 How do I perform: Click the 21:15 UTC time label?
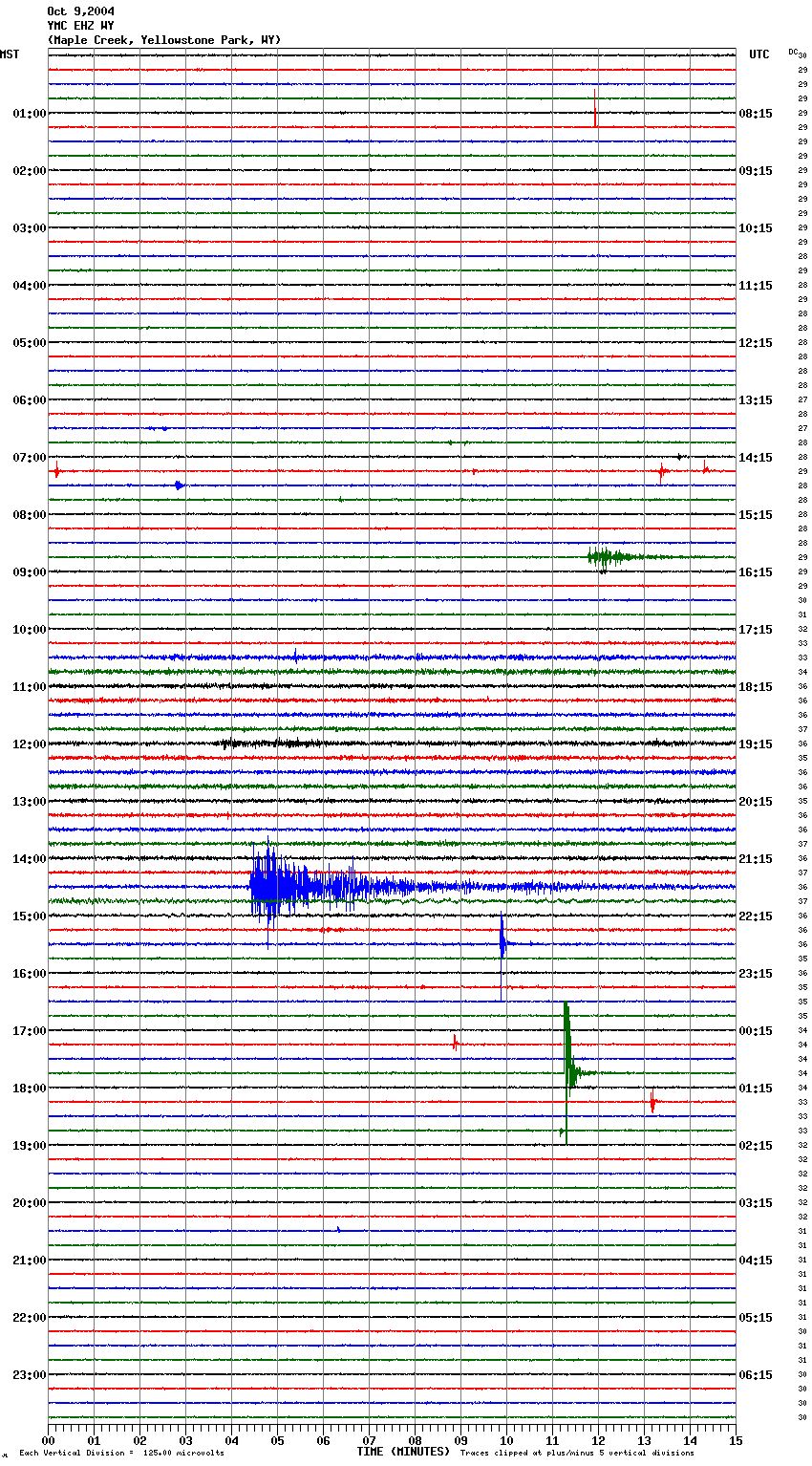(x=756, y=859)
